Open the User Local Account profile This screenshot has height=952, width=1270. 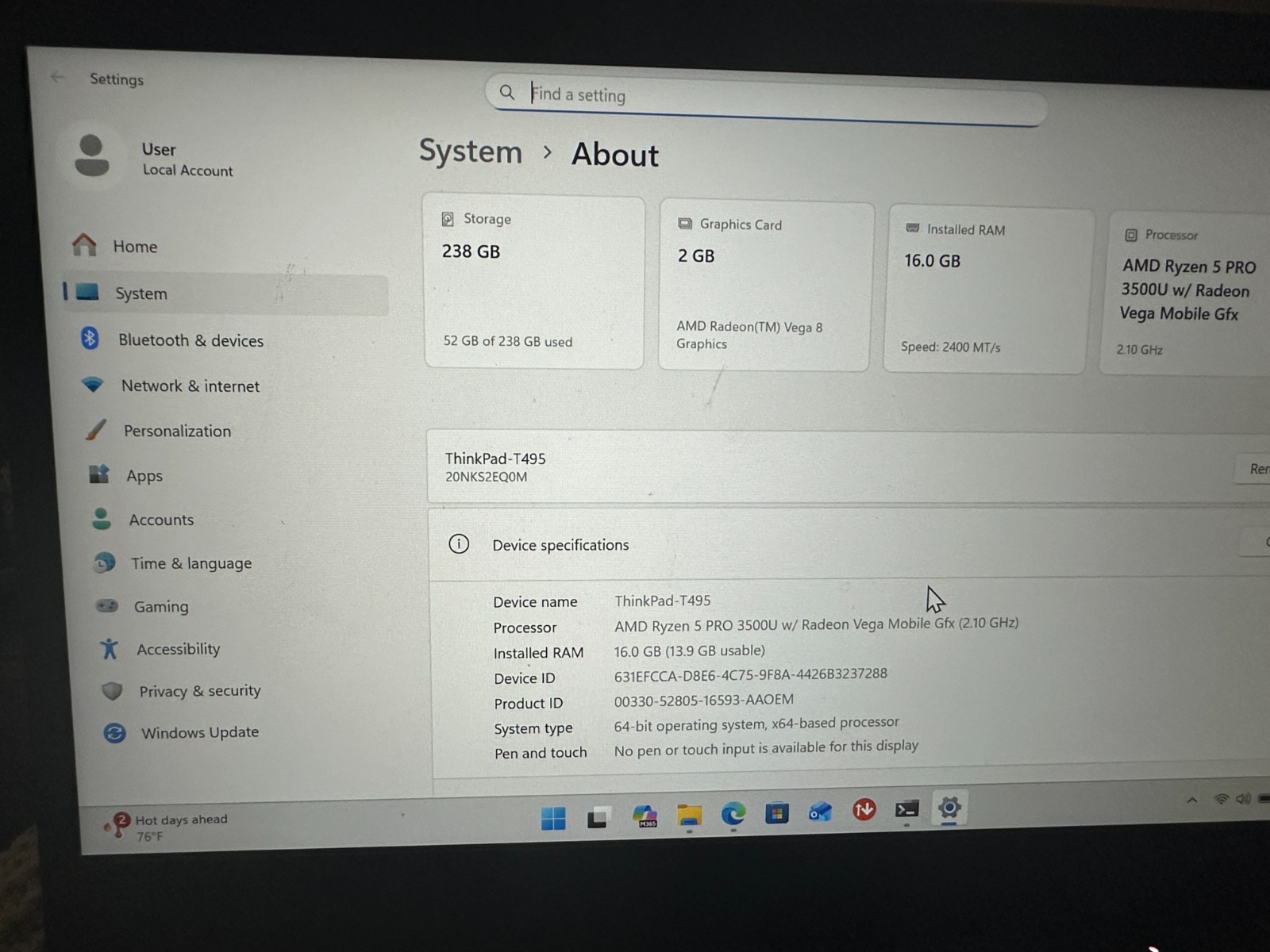155,158
